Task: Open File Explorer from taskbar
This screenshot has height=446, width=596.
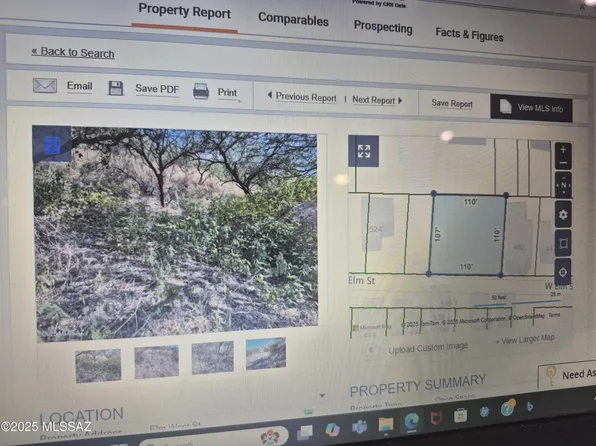Action: tap(385, 424)
